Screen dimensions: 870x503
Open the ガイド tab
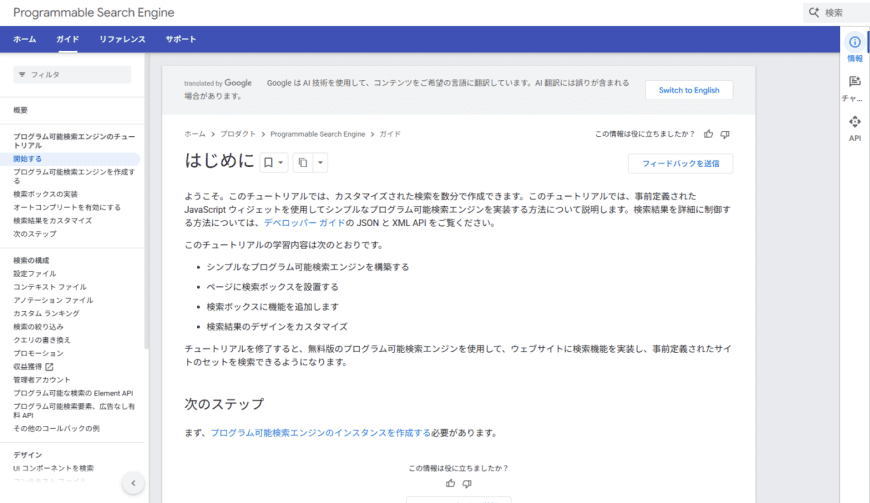coord(68,39)
